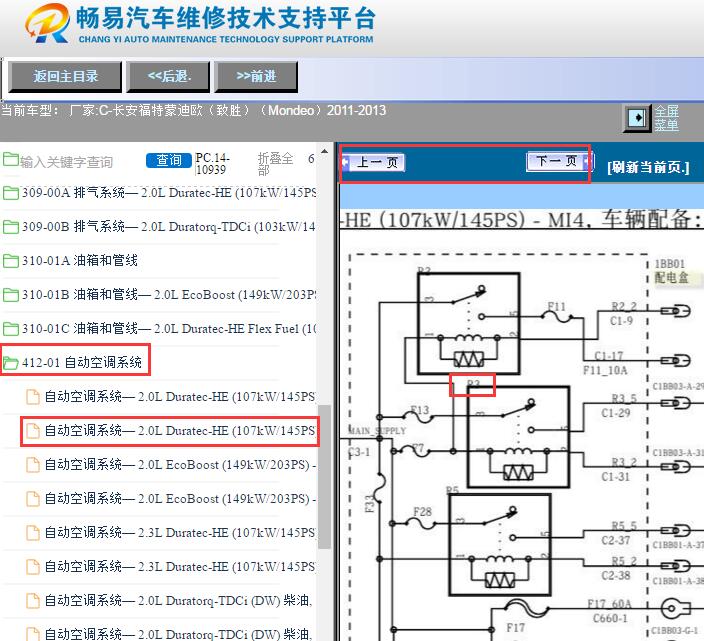The height and width of the screenshot is (641, 704).
Task: Expand the 309-00B 排气系统 folder icon
Action: point(11,227)
